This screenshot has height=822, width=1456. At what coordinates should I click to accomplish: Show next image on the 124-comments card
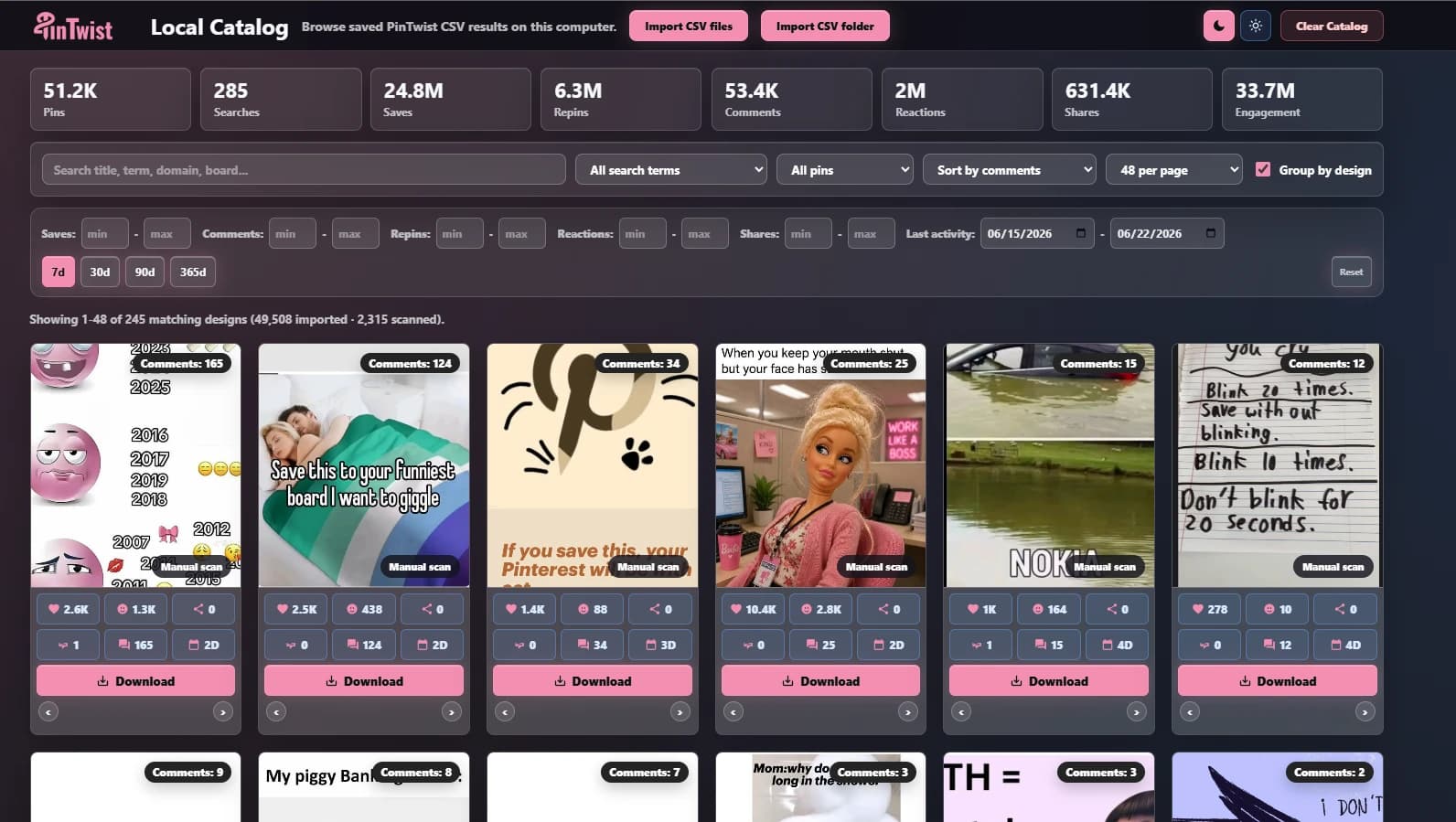(451, 711)
